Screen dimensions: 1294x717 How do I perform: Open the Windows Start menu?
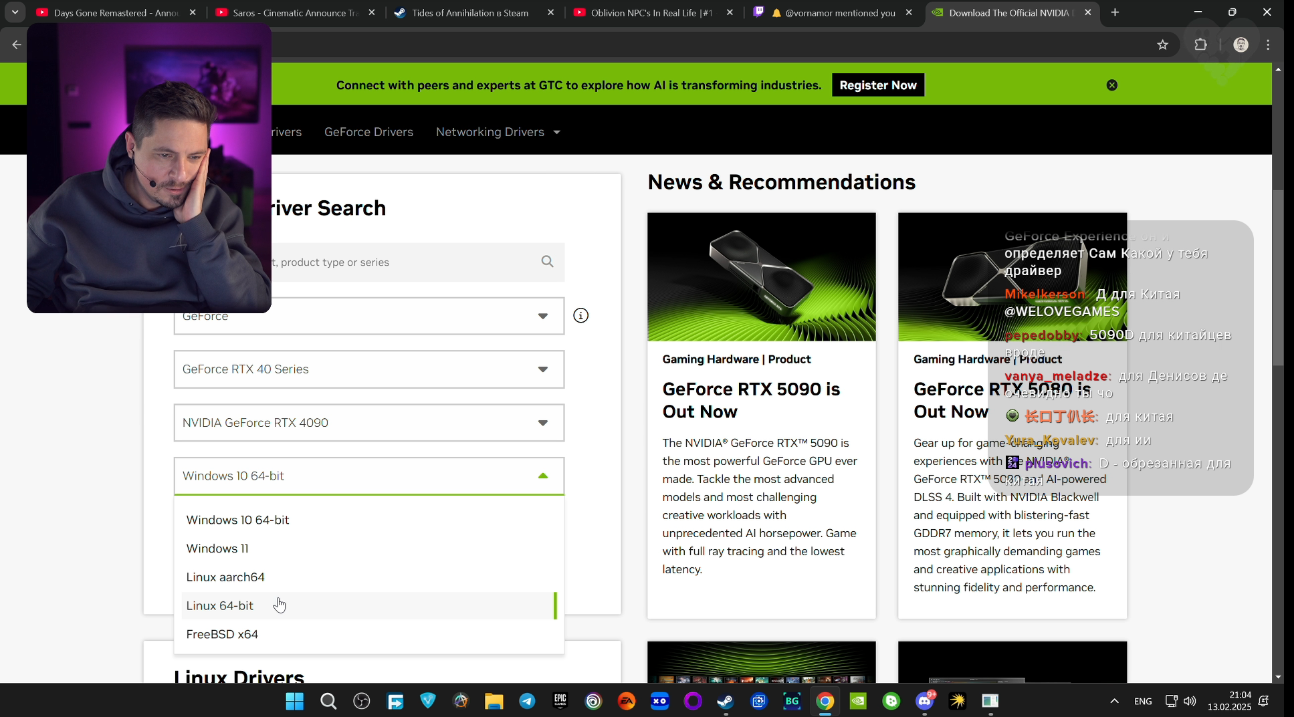click(x=294, y=701)
